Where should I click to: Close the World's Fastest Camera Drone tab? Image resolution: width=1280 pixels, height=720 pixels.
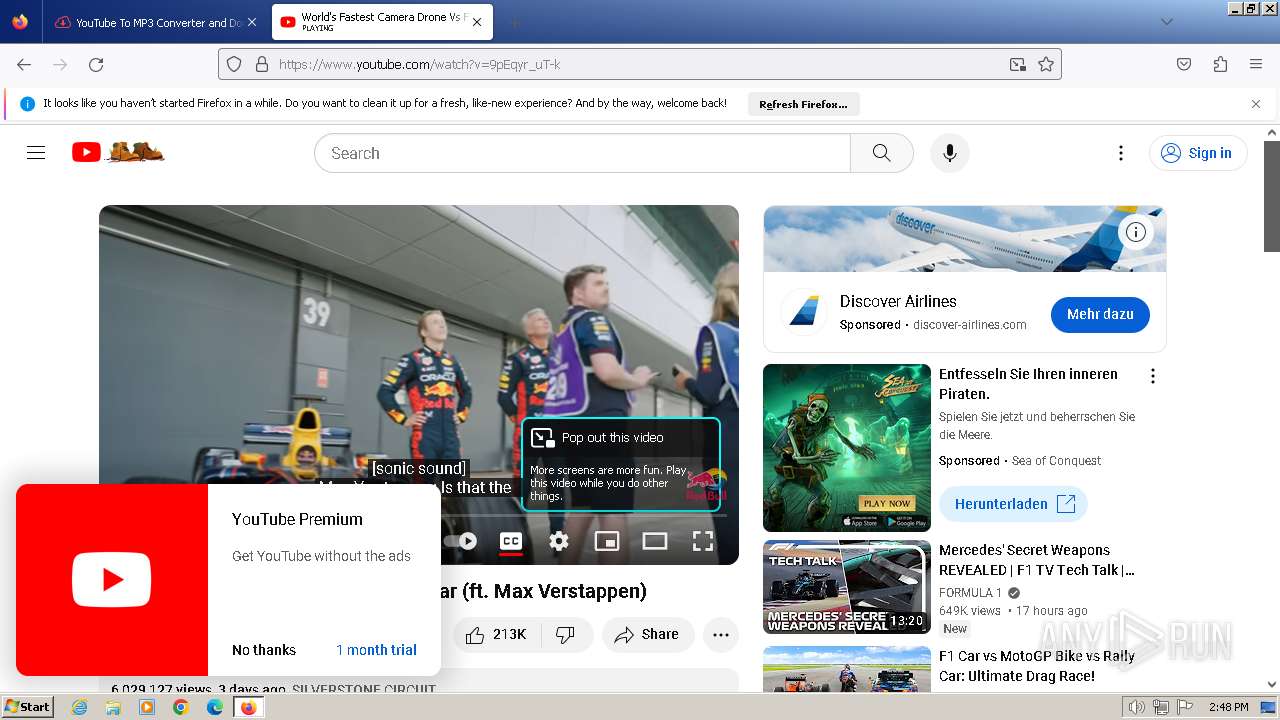click(x=477, y=22)
